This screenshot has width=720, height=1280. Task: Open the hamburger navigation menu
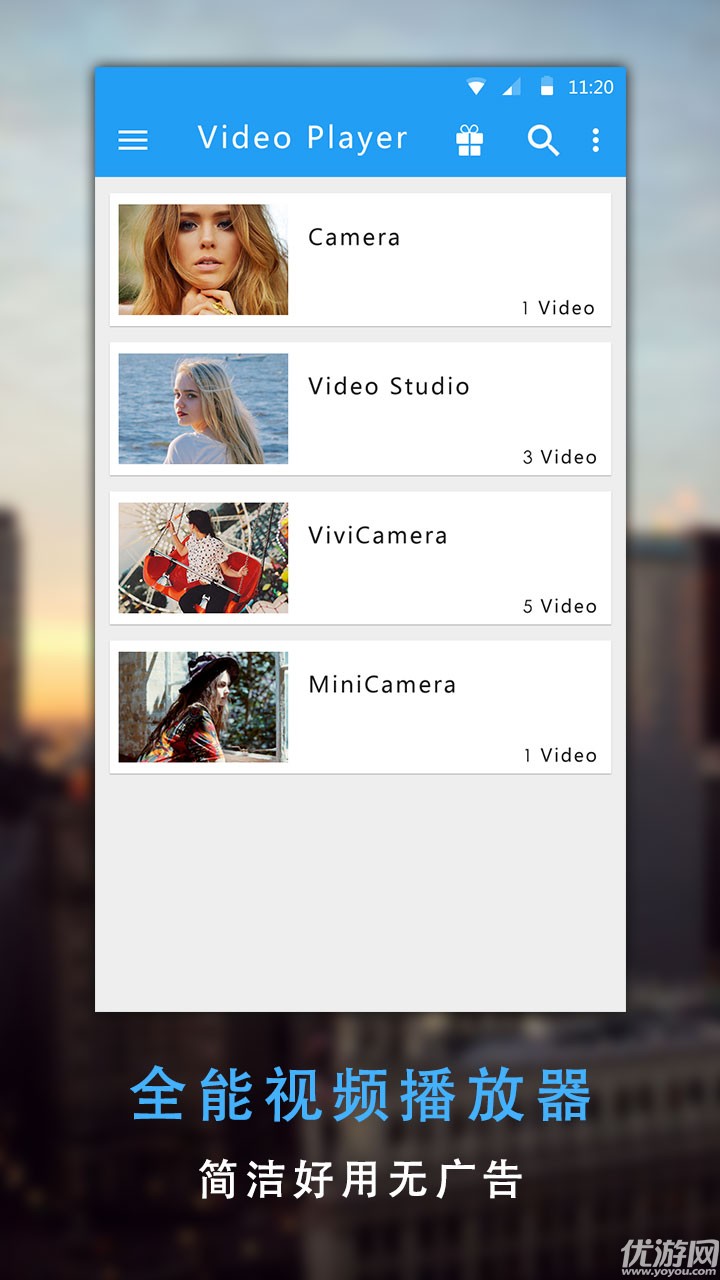(x=133, y=141)
